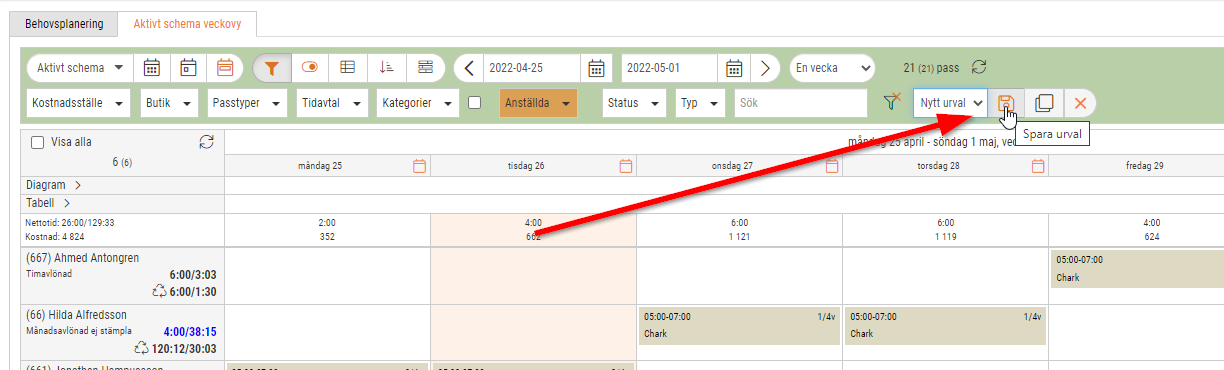Click the Sök search field

[x=800, y=103]
